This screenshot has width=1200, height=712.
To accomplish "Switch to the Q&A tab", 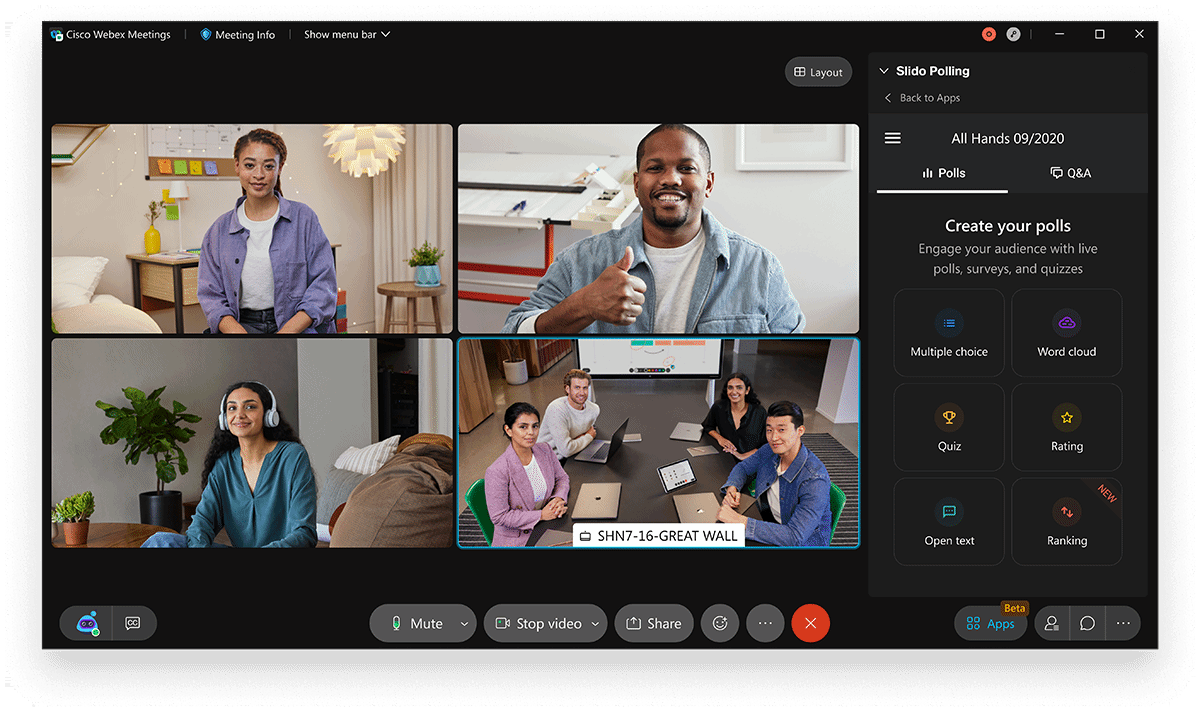I will pos(1070,172).
